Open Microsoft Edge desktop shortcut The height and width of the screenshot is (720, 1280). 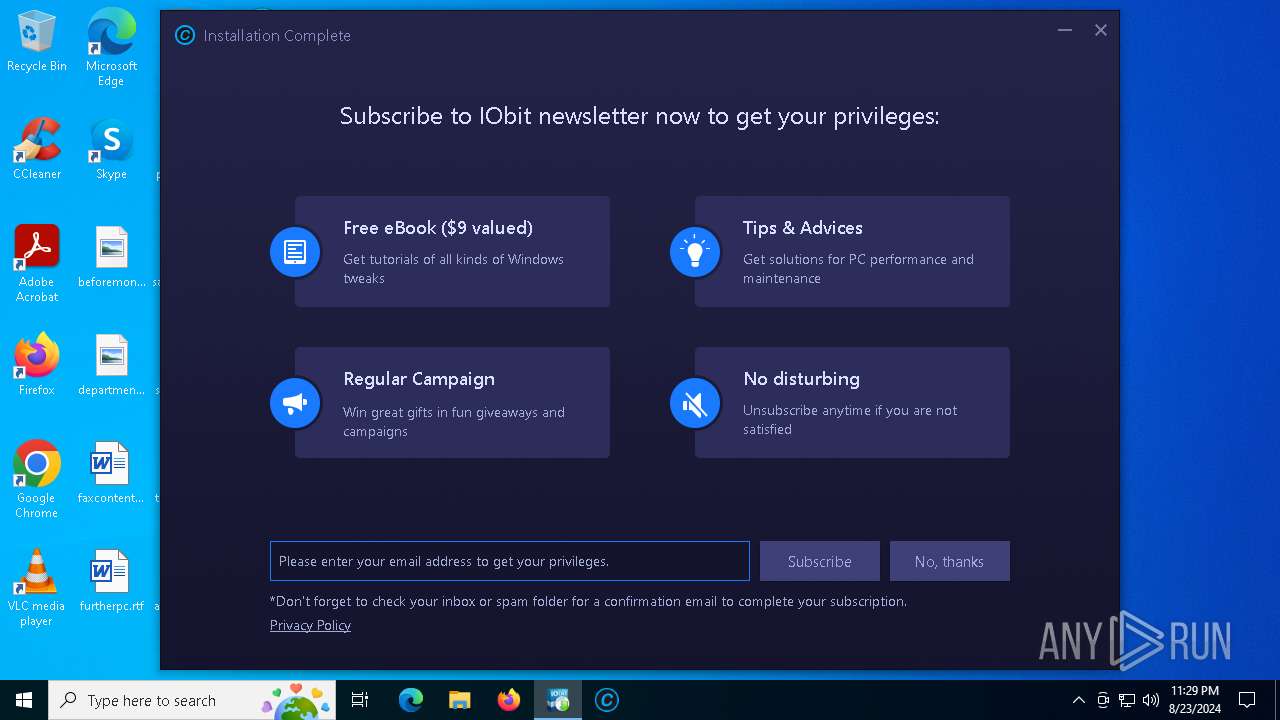pos(111,48)
